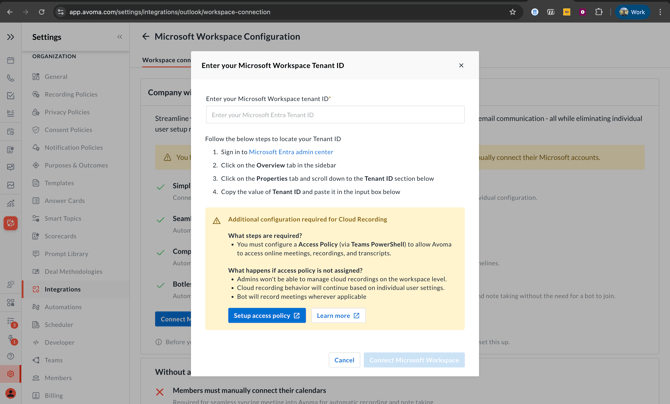Open the browser extensions puzzle icon
This screenshot has height=404, width=670.
coord(599,12)
